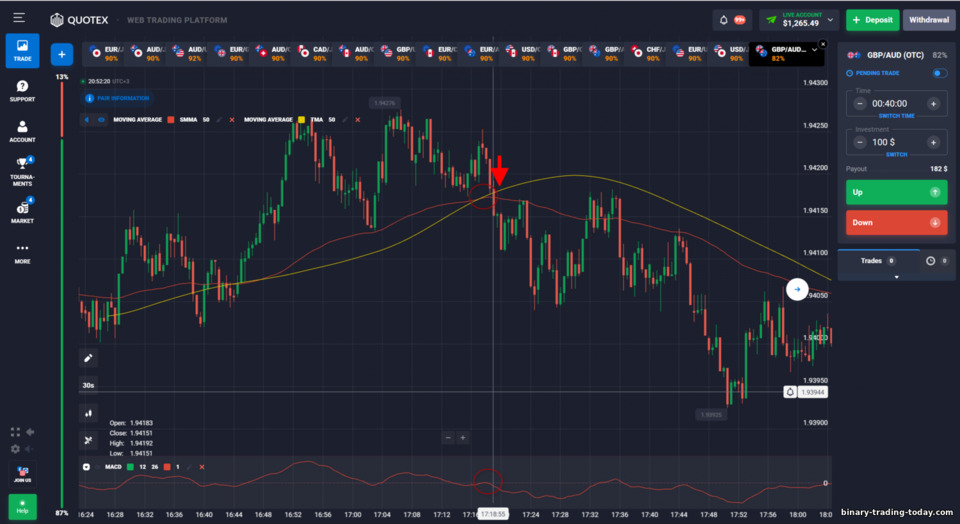Collapse the MACD indicator panel
The width and height of the screenshot is (960, 524).
point(86,467)
